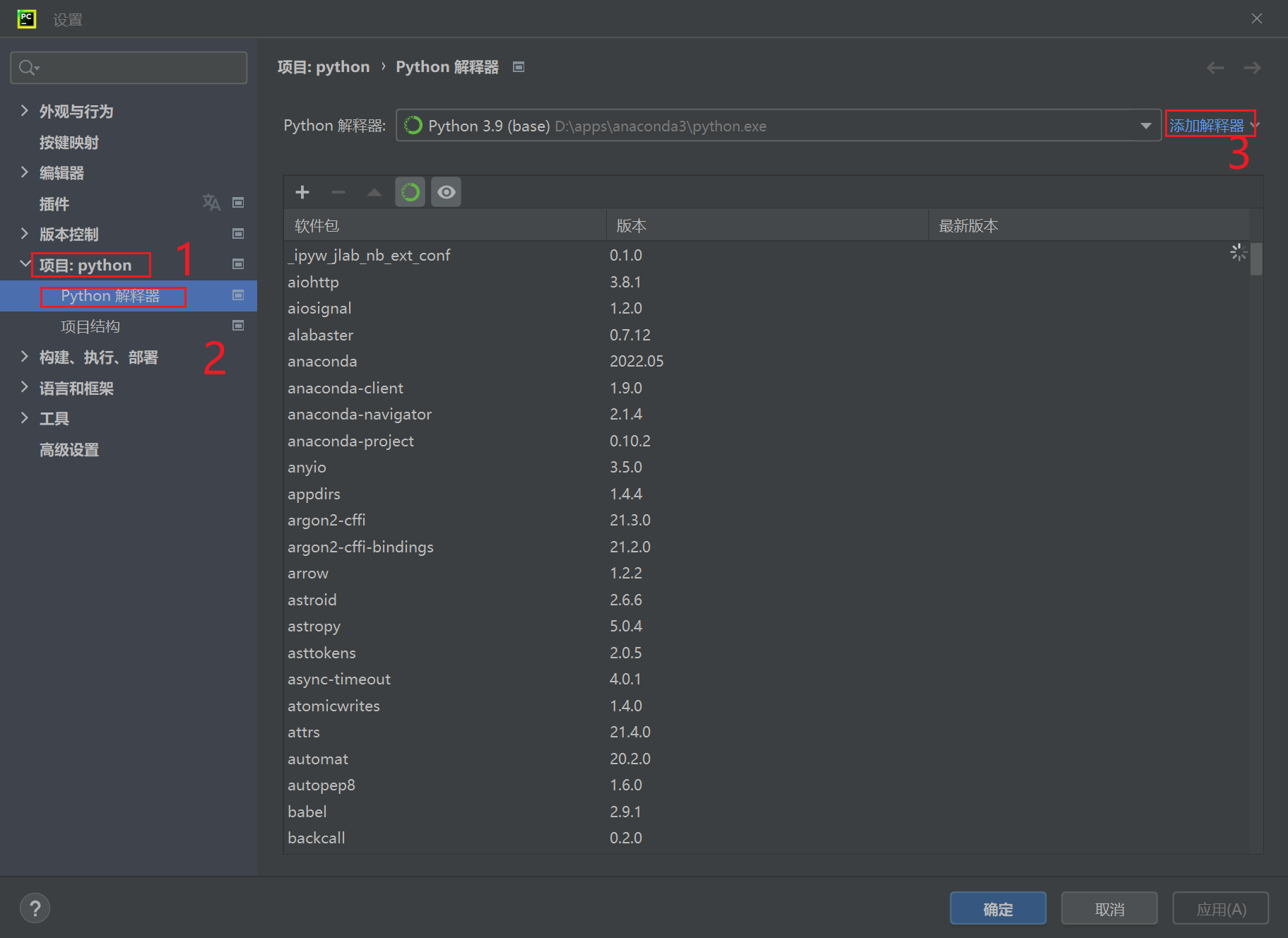The height and width of the screenshot is (938, 1288).
Task: Click the 应用(A) button
Action: click(1221, 908)
